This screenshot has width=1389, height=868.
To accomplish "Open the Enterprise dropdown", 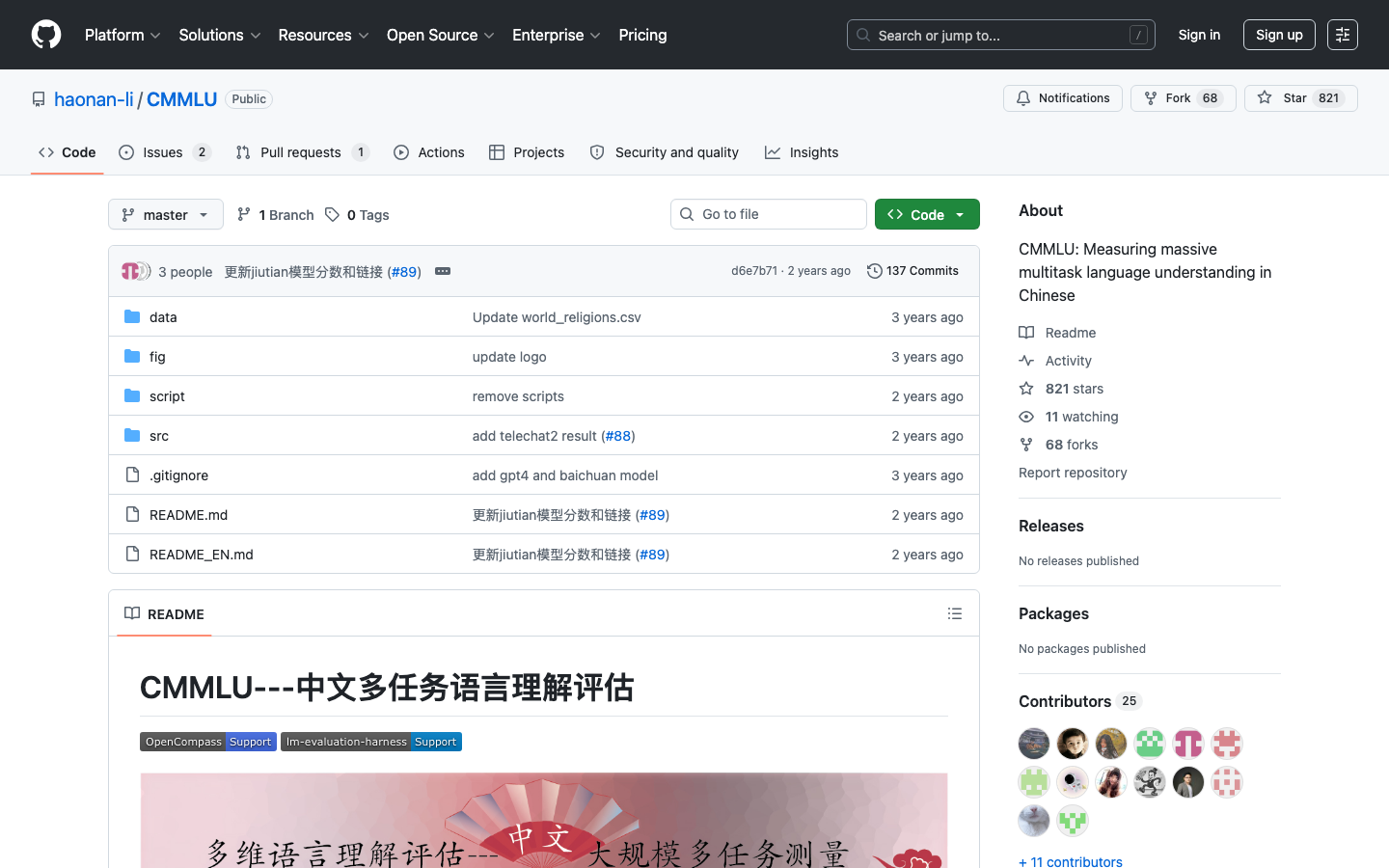I will coord(556,35).
